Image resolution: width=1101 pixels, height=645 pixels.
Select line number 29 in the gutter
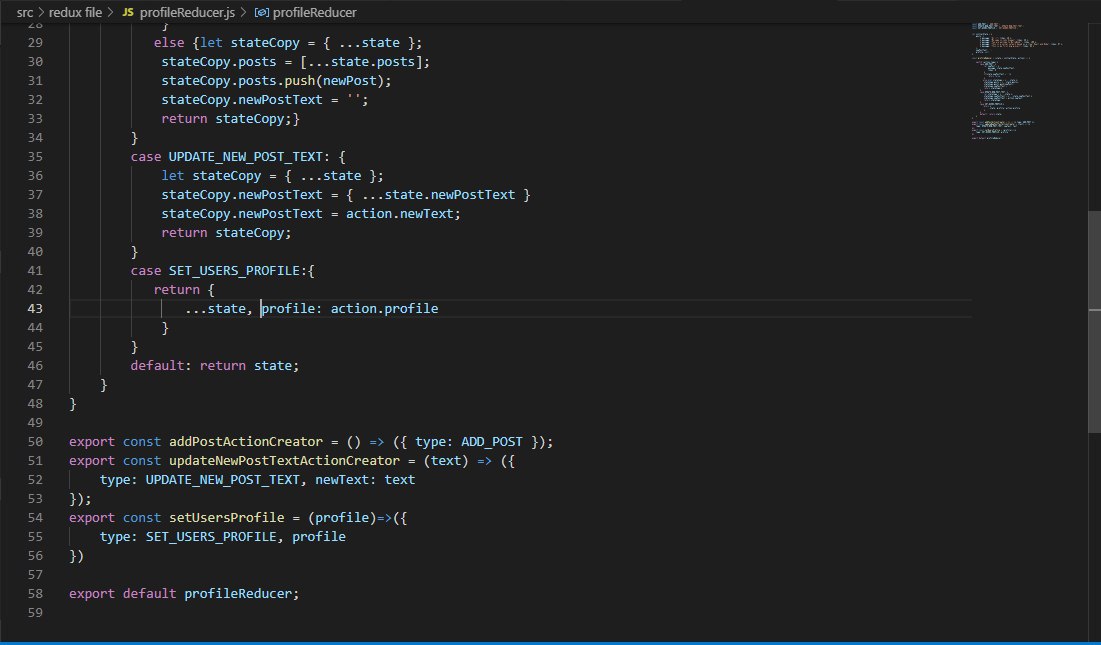35,43
